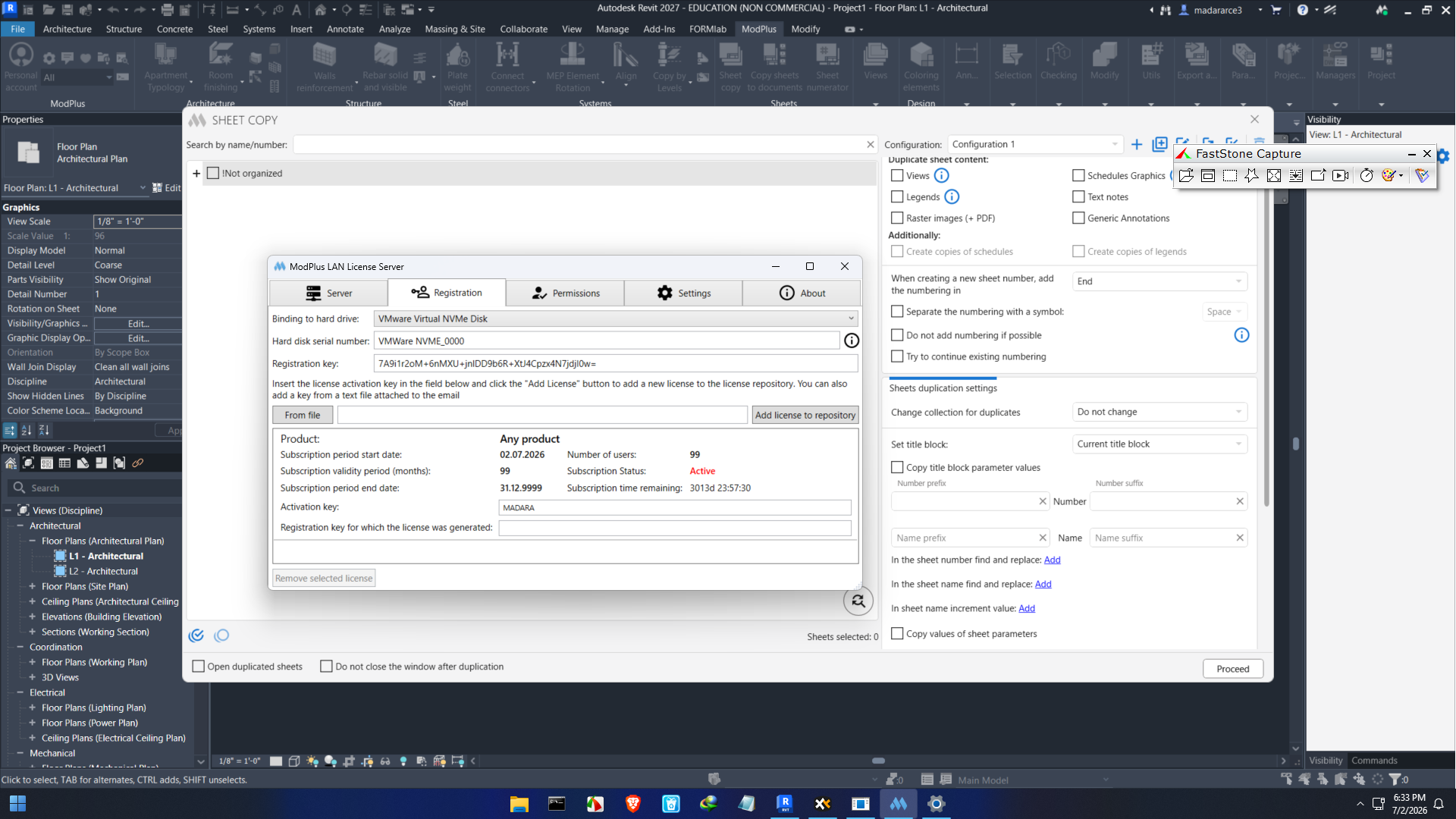Open Binding to hard drive dropdown
The width and height of the screenshot is (1456, 819).
click(x=616, y=319)
